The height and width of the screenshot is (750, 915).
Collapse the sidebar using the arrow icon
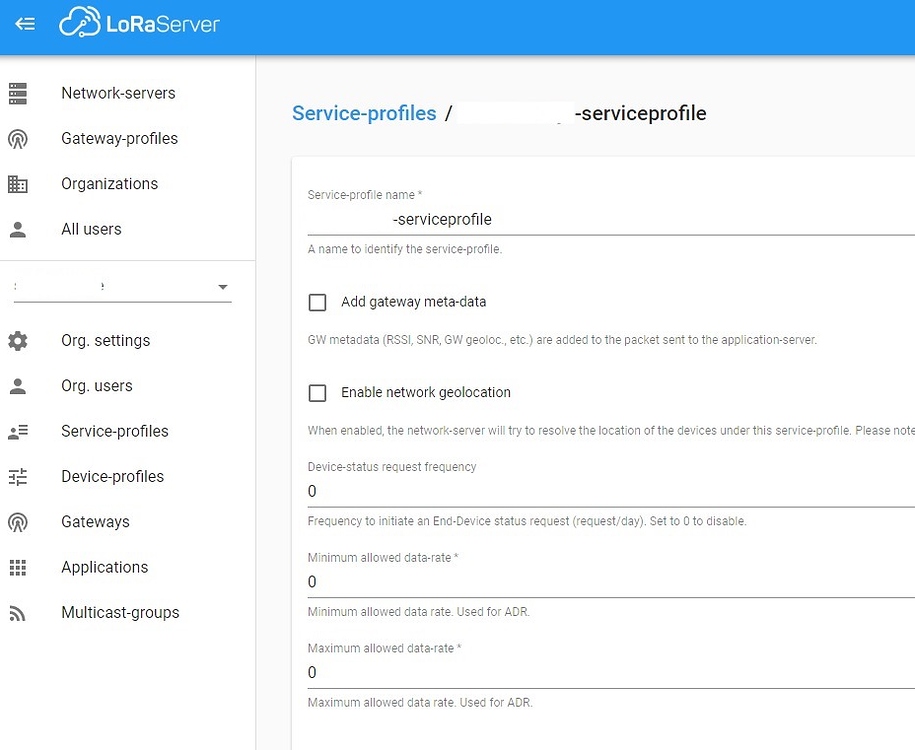24,25
